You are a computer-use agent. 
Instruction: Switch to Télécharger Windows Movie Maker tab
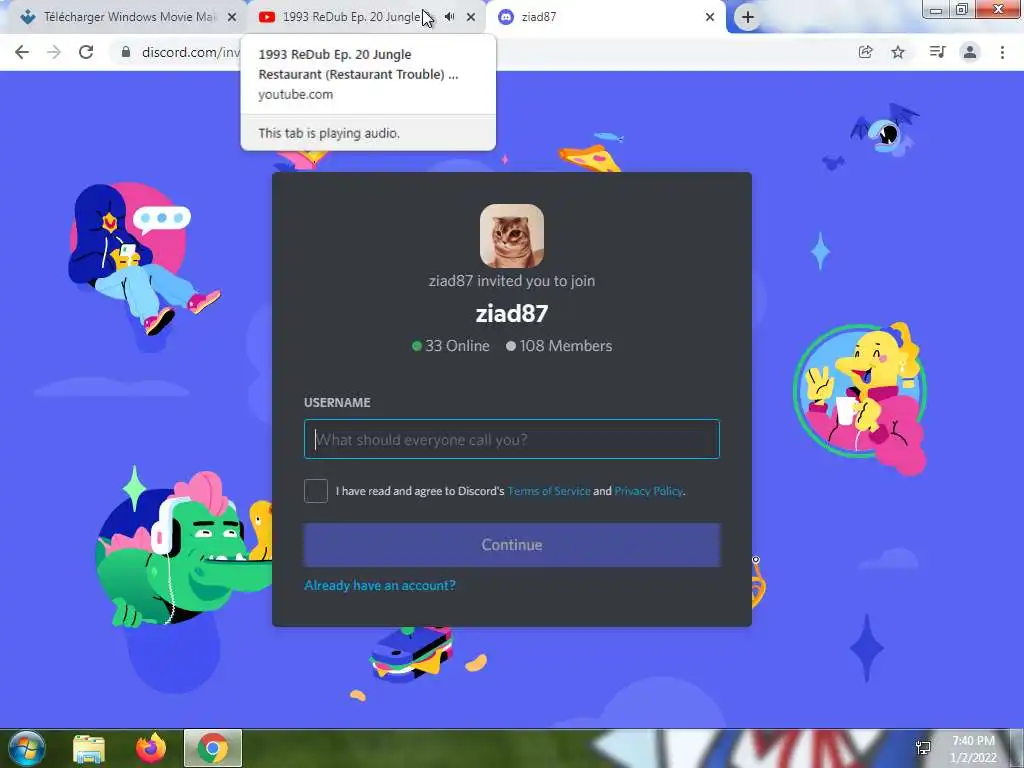tap(129, 17)
